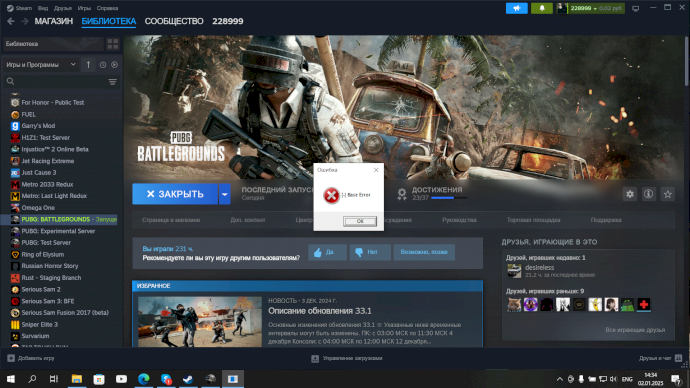Click the Achievements gear icon
The height and width of the screenshot is (388, 690).
click(x=401, y=194)
